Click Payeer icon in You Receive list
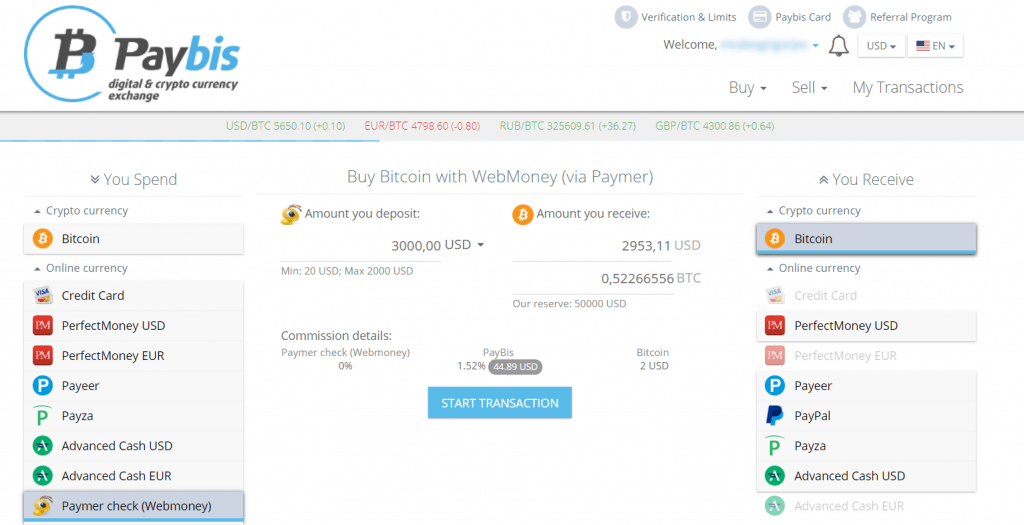The height and width of the screenshot is (525, 1024). coord(775,386)
